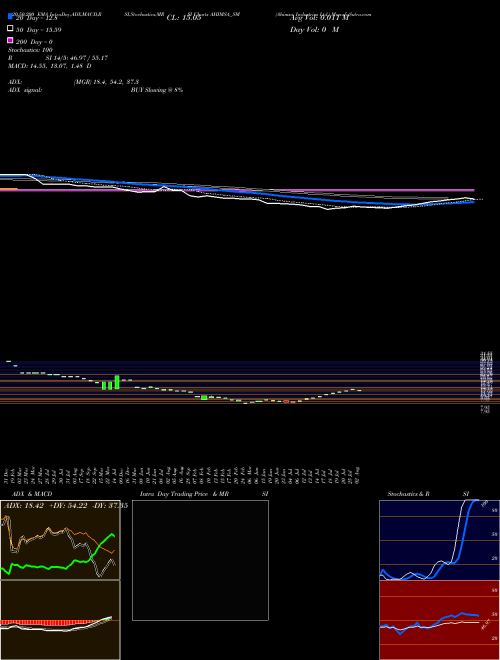
Task: Click the 'Stochastics & R' panel title
Action: (408, 494)
